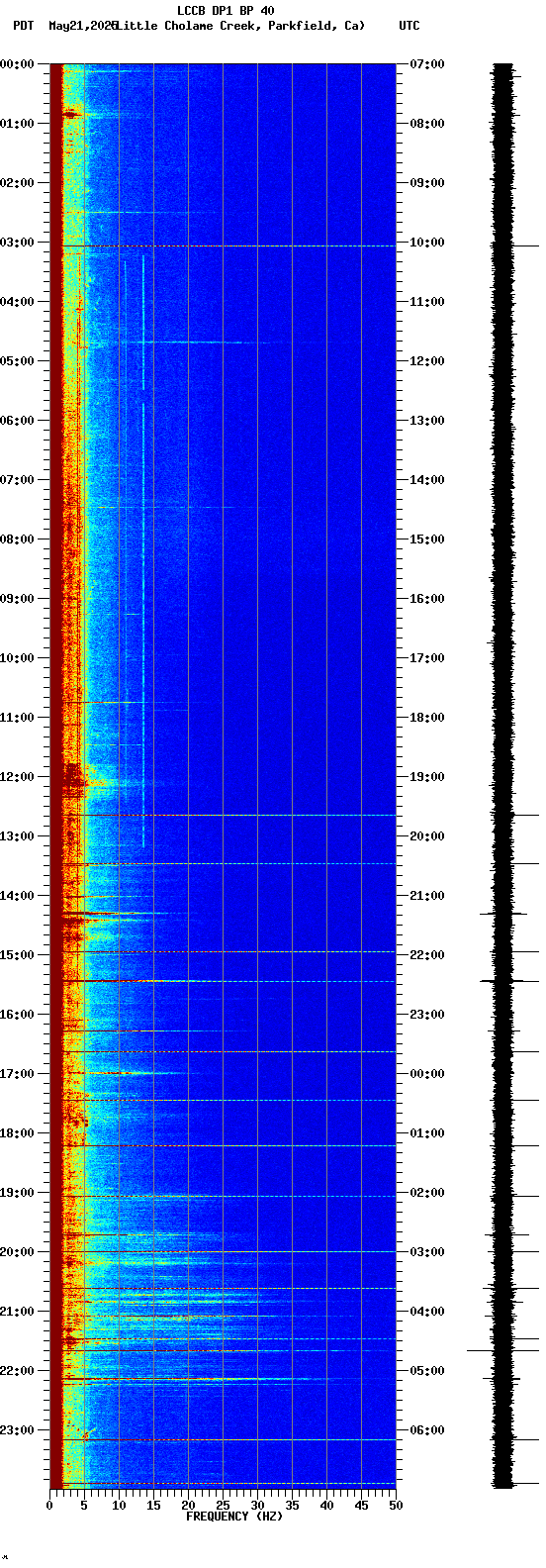
Task: Click the PDT time label 03:00
Action: click(17, 243)
